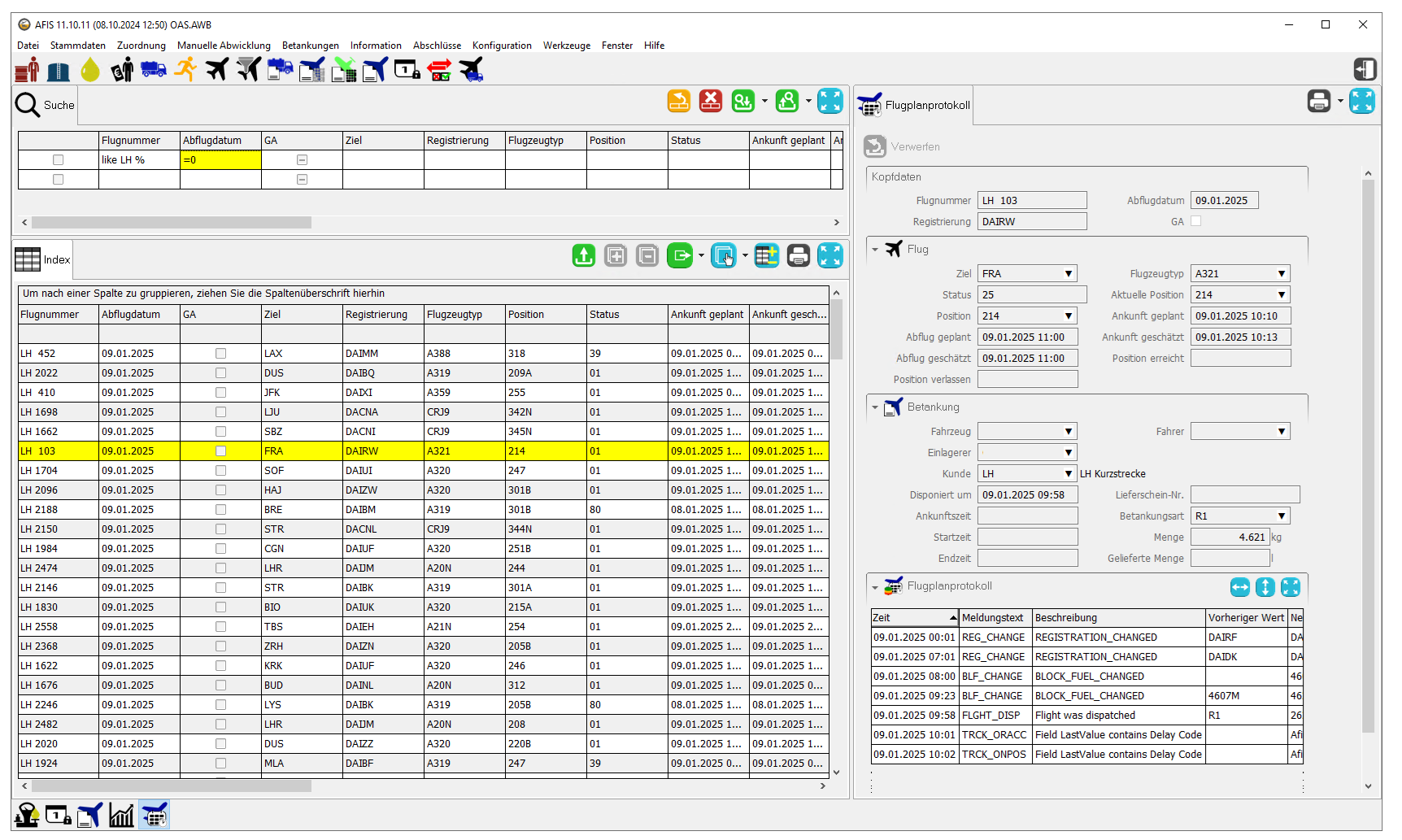This screenshot has height=840, width=1402.
Task: Click horizontal scrollbar under search filter grid
Action: click(x=171, y=222)
